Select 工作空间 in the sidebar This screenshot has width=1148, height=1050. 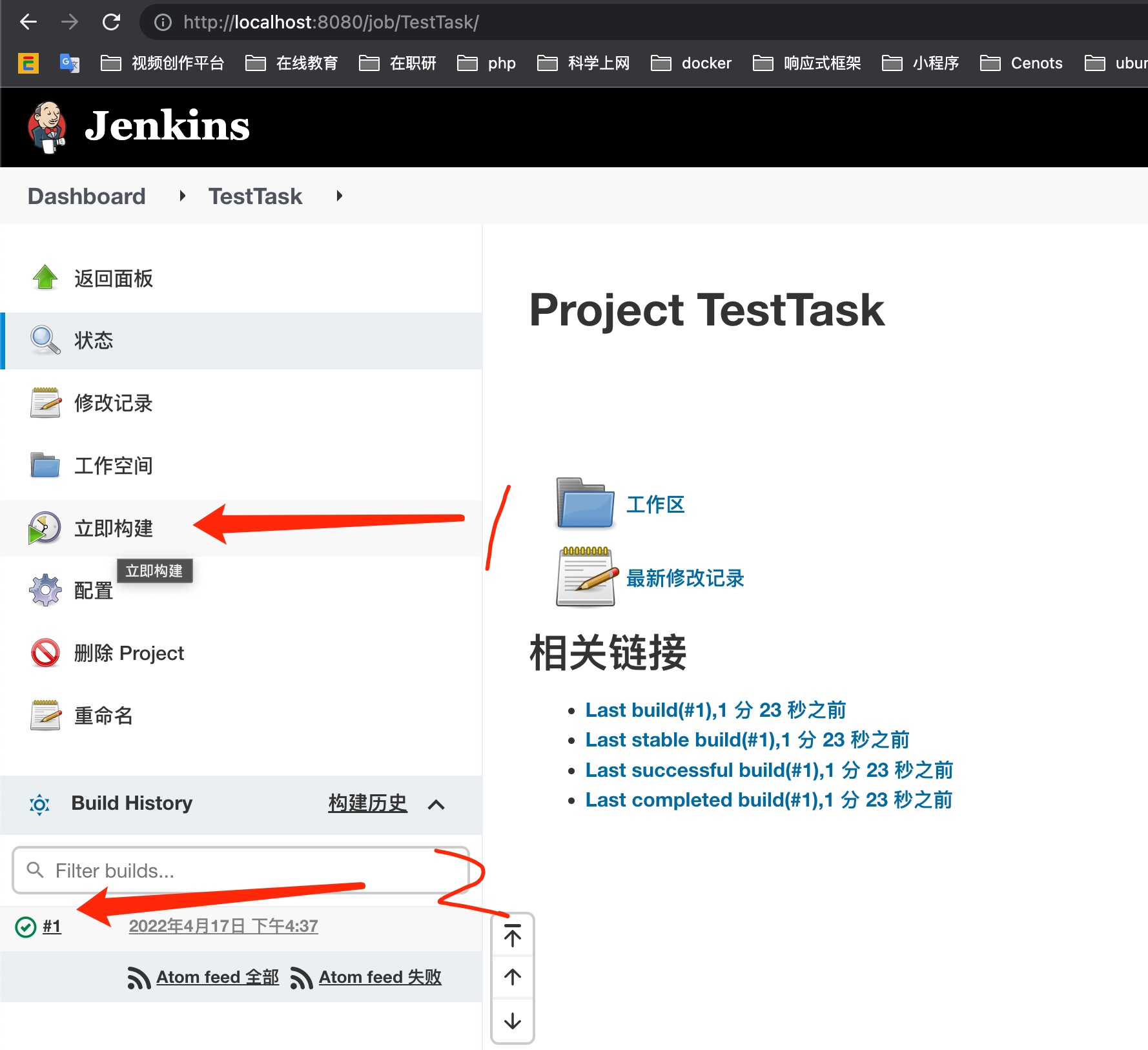click(113, 466)
